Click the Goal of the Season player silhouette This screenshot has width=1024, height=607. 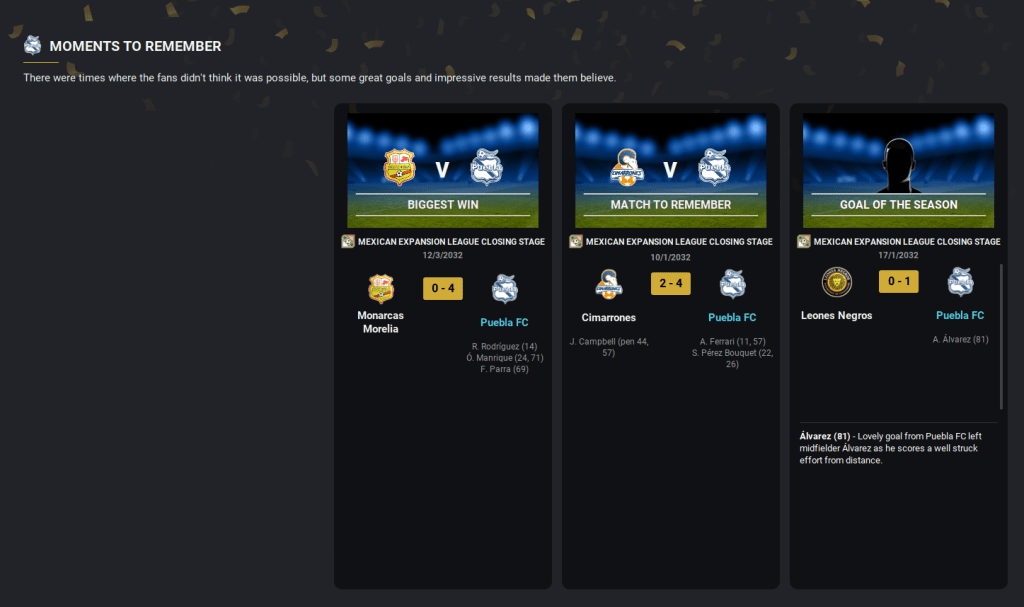[899, 165]
